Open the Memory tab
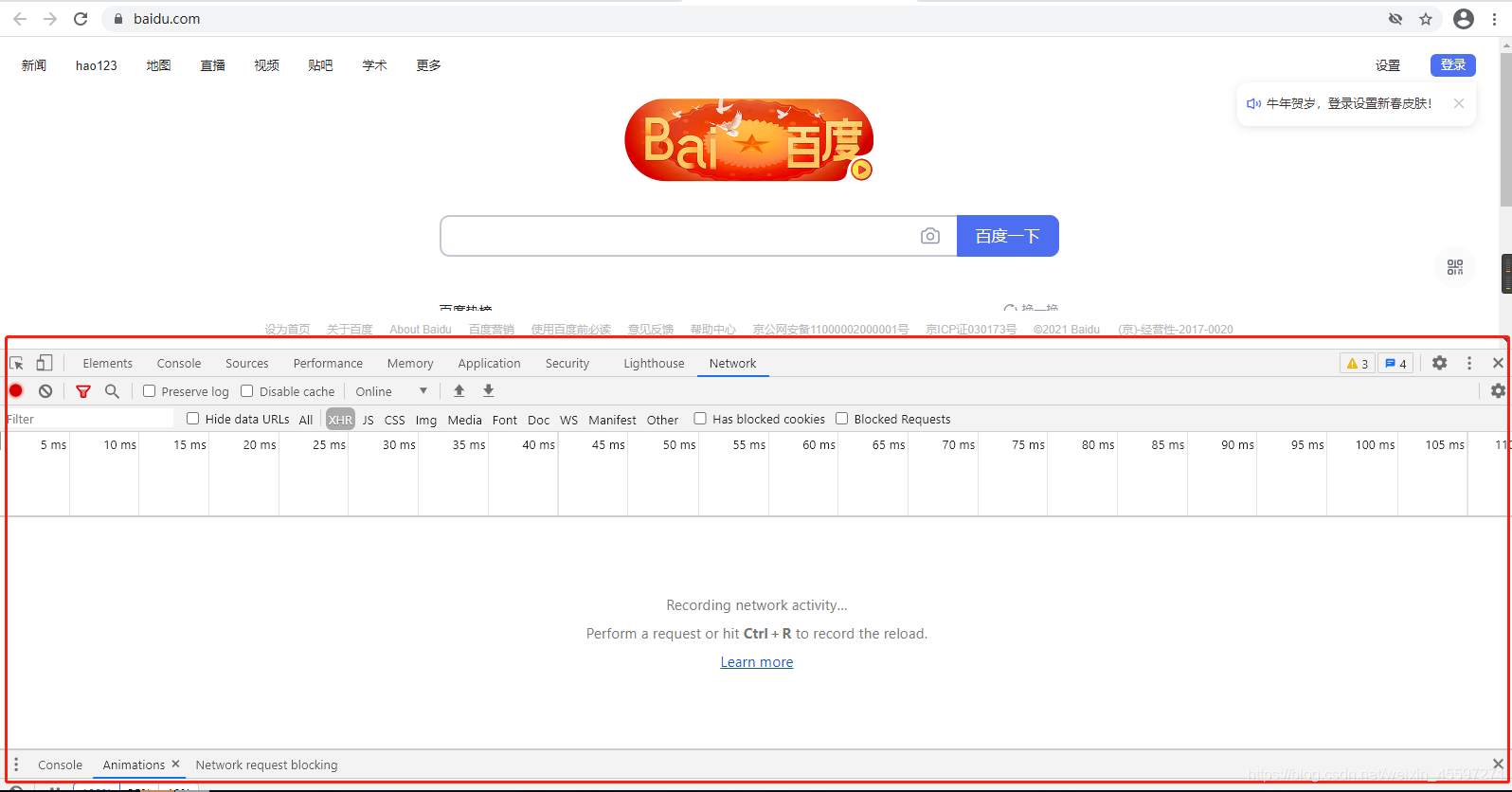Screen dimensions: 1512x792 410,363
